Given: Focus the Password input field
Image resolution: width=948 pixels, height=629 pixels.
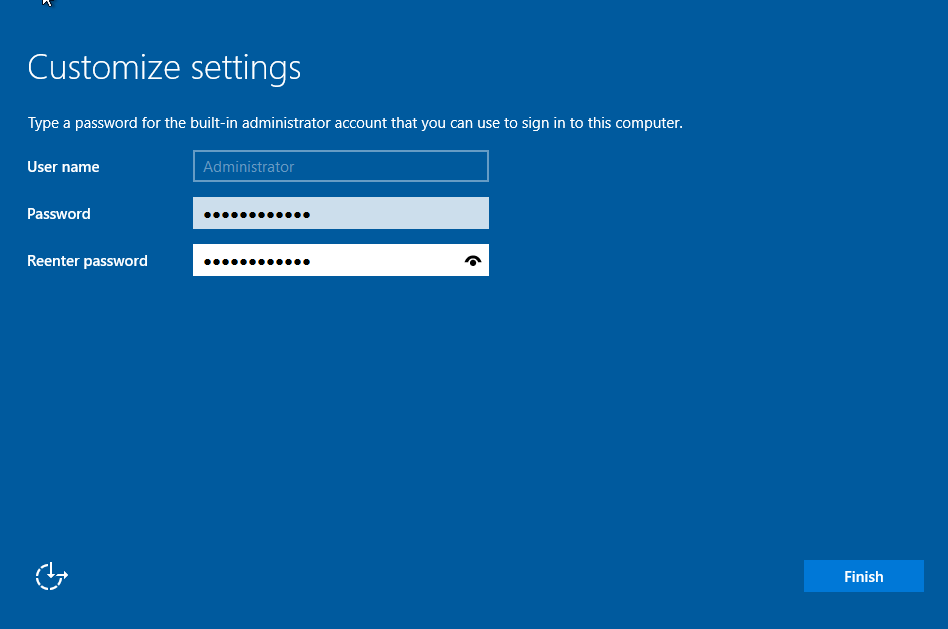Looking at the screenshot, I should click(x=340, y=213).
